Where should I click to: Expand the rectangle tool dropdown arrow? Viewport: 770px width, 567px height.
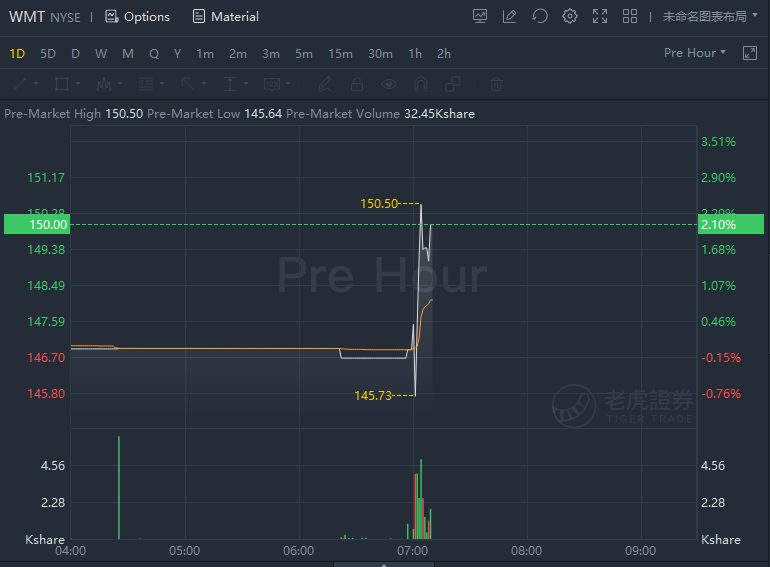coord(78,84)
